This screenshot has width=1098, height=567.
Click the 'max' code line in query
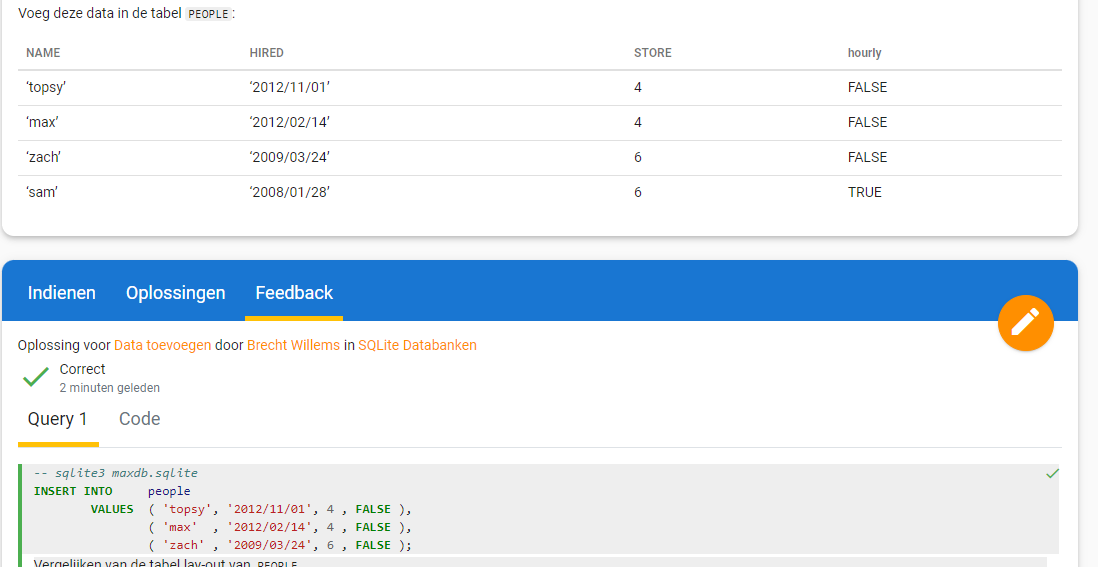pyautogui.click(x=280, y=527)
